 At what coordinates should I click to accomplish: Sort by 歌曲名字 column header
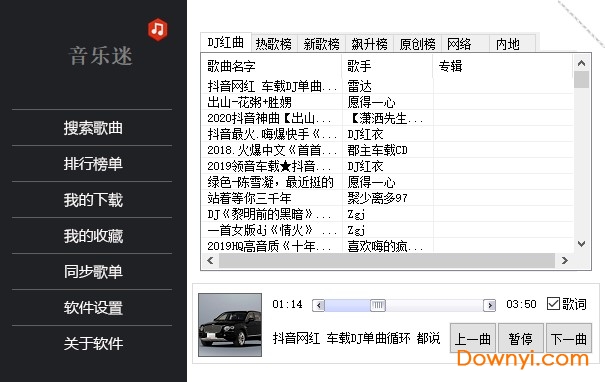271,66
